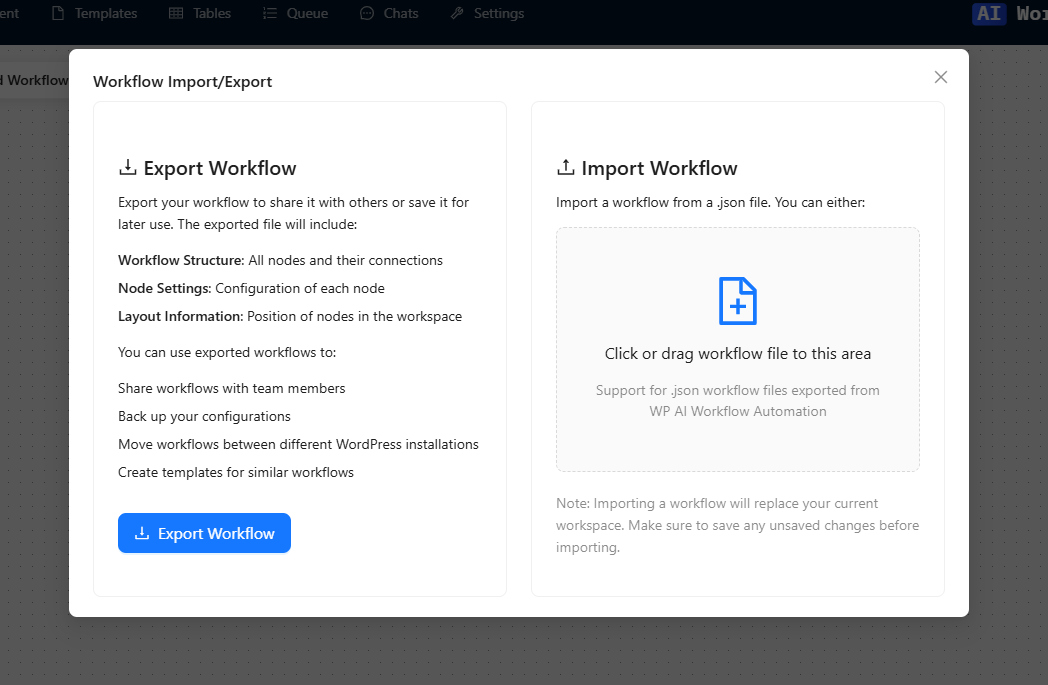Viewport: 1048px width, 685px height.
Task: Open the Tables tab in top navigation
Action: (x=199, y=13)
